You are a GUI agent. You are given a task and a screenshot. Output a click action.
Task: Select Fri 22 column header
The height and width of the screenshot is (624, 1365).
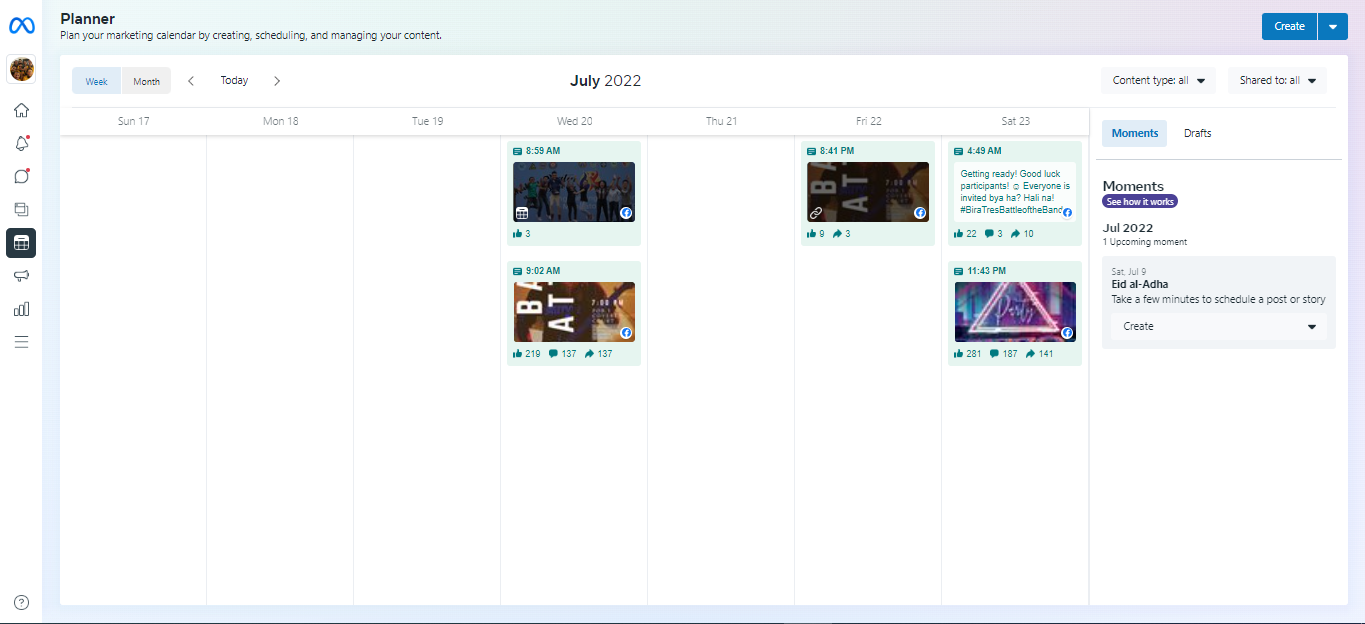pos(868,121)
